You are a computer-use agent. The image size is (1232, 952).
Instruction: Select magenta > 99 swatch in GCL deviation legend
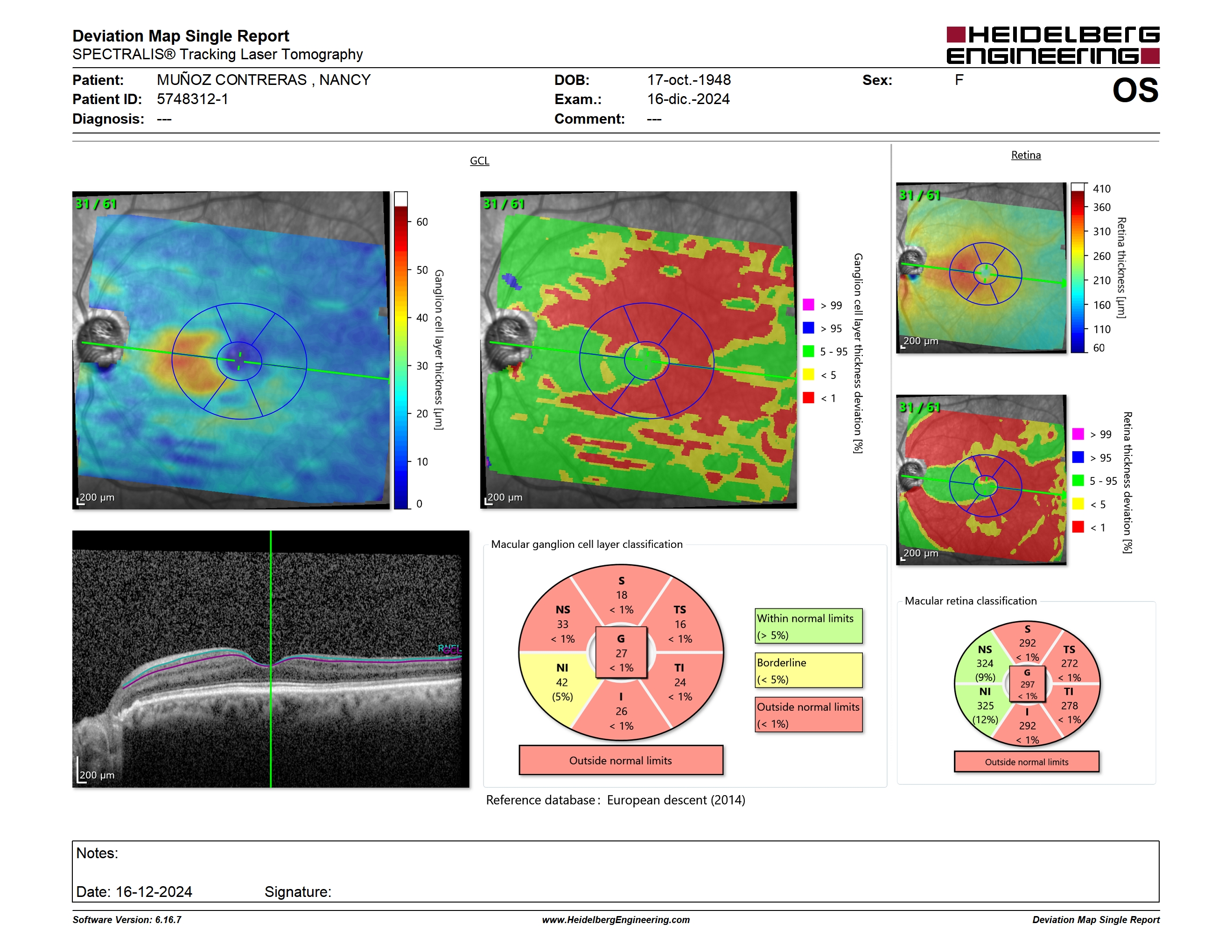pos(808,305)
